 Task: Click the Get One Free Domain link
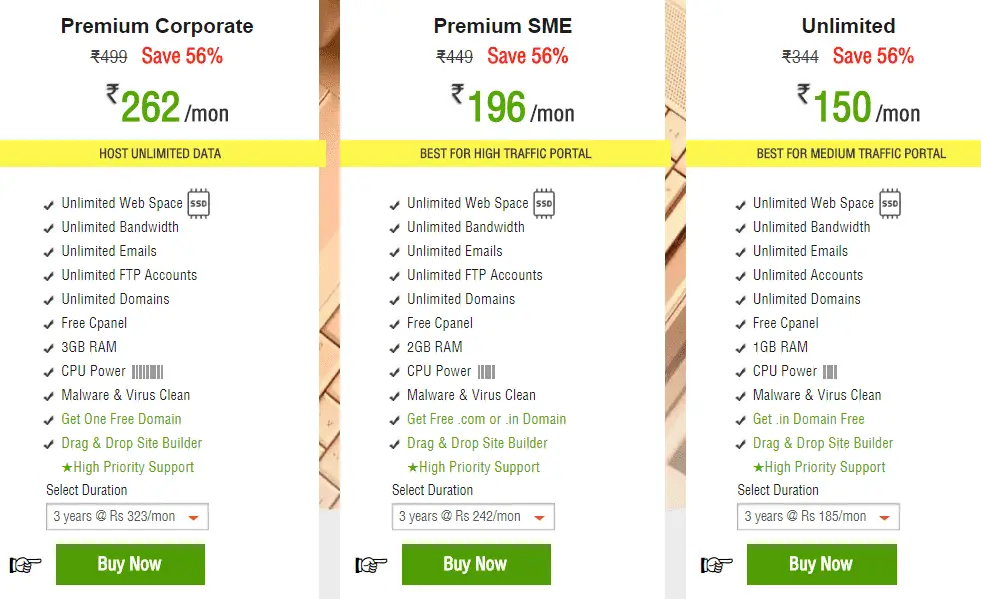point(121,419)
